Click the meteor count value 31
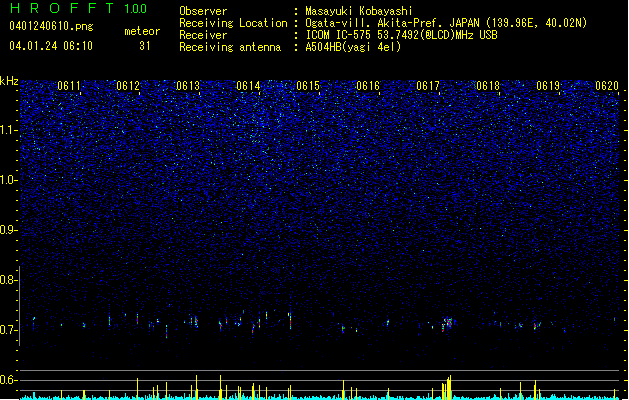The height and width of the screenshot is (400, 629). pos(145,46)
